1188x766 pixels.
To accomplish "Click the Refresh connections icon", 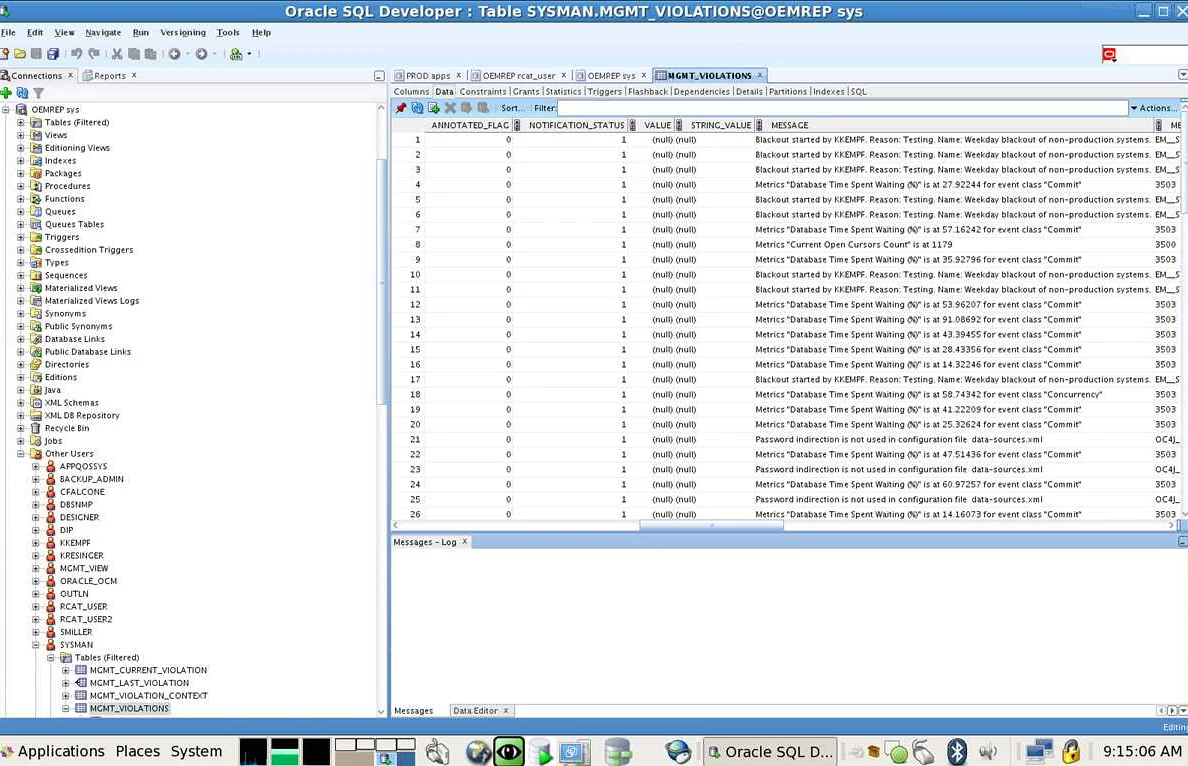I will (22, 93).
